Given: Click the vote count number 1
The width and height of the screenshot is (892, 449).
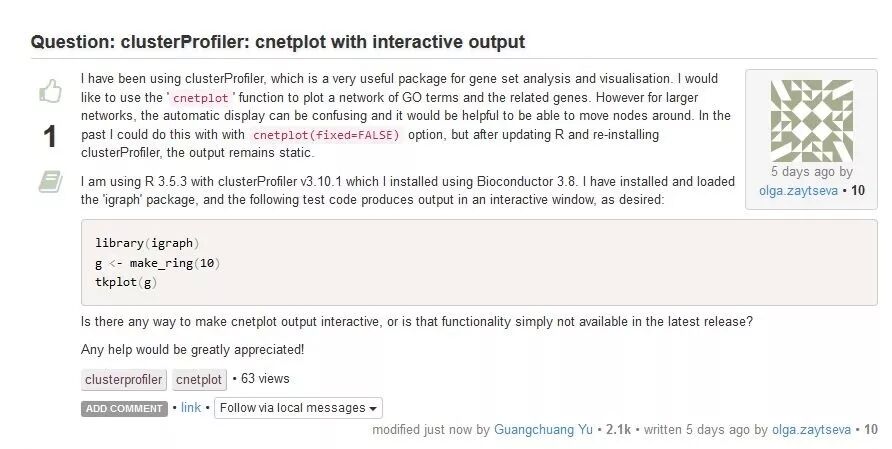Looking at the screenshot, I should (49, 137).
